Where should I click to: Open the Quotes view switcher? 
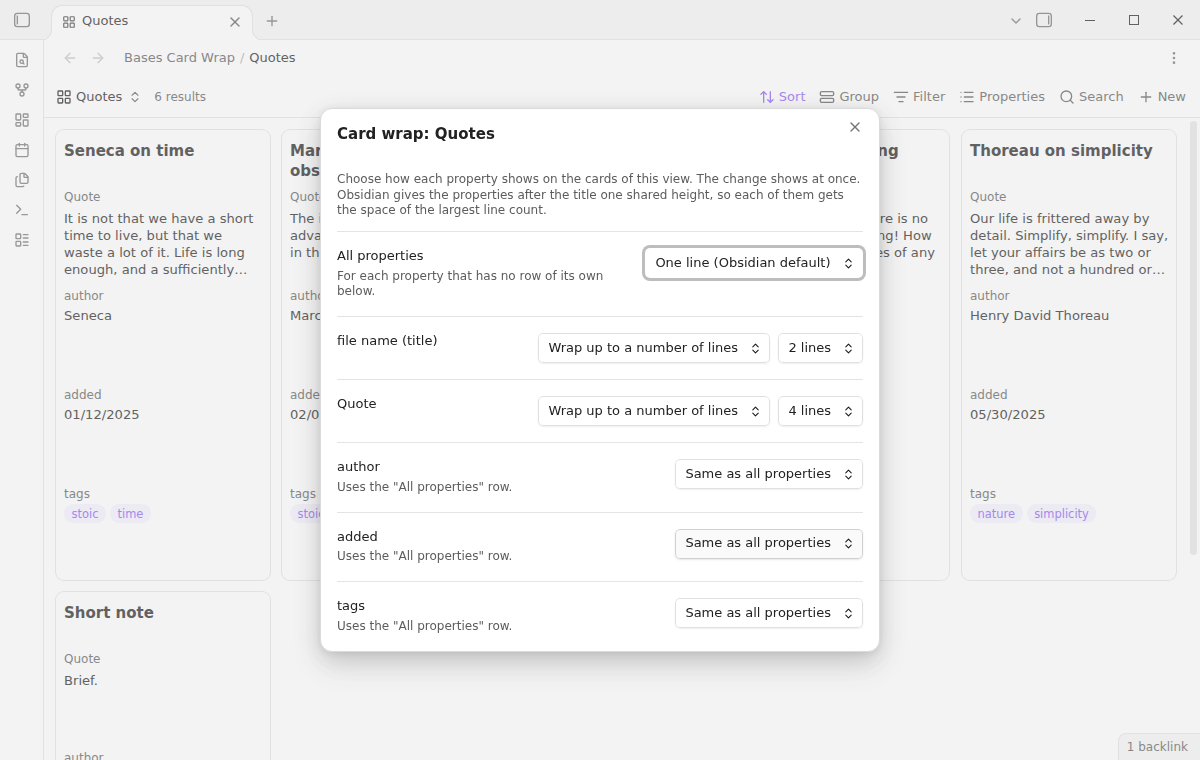[x=98, y=97]
